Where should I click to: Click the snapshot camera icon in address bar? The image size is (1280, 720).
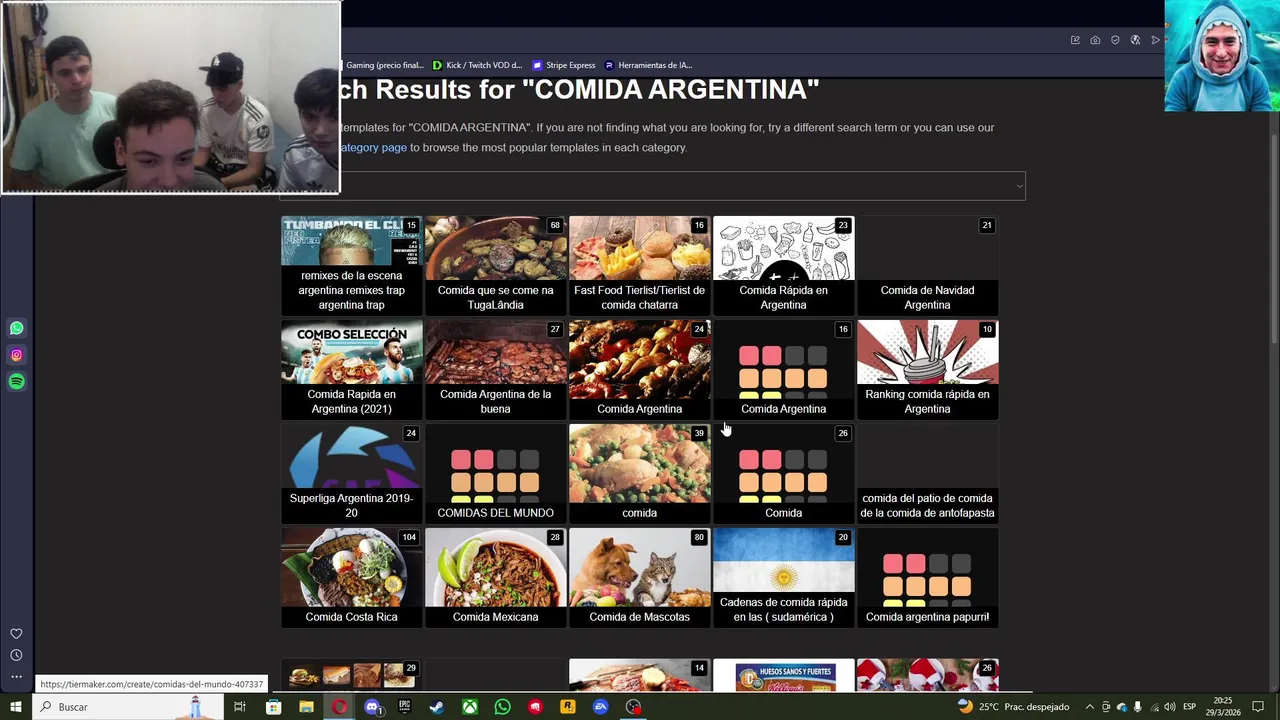(1095, 40)
